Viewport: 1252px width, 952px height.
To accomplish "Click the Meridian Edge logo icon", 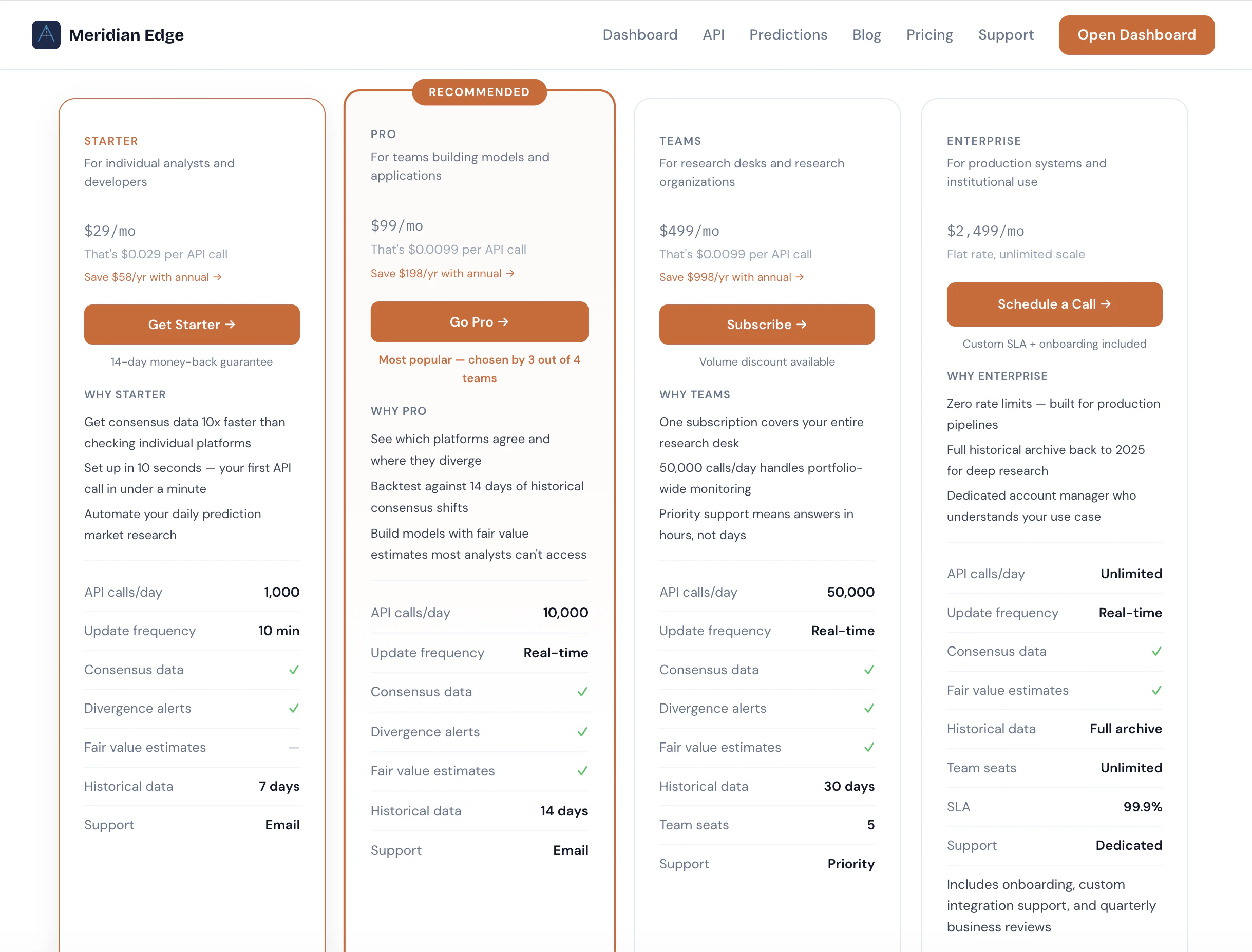I will tap(46, 34).
